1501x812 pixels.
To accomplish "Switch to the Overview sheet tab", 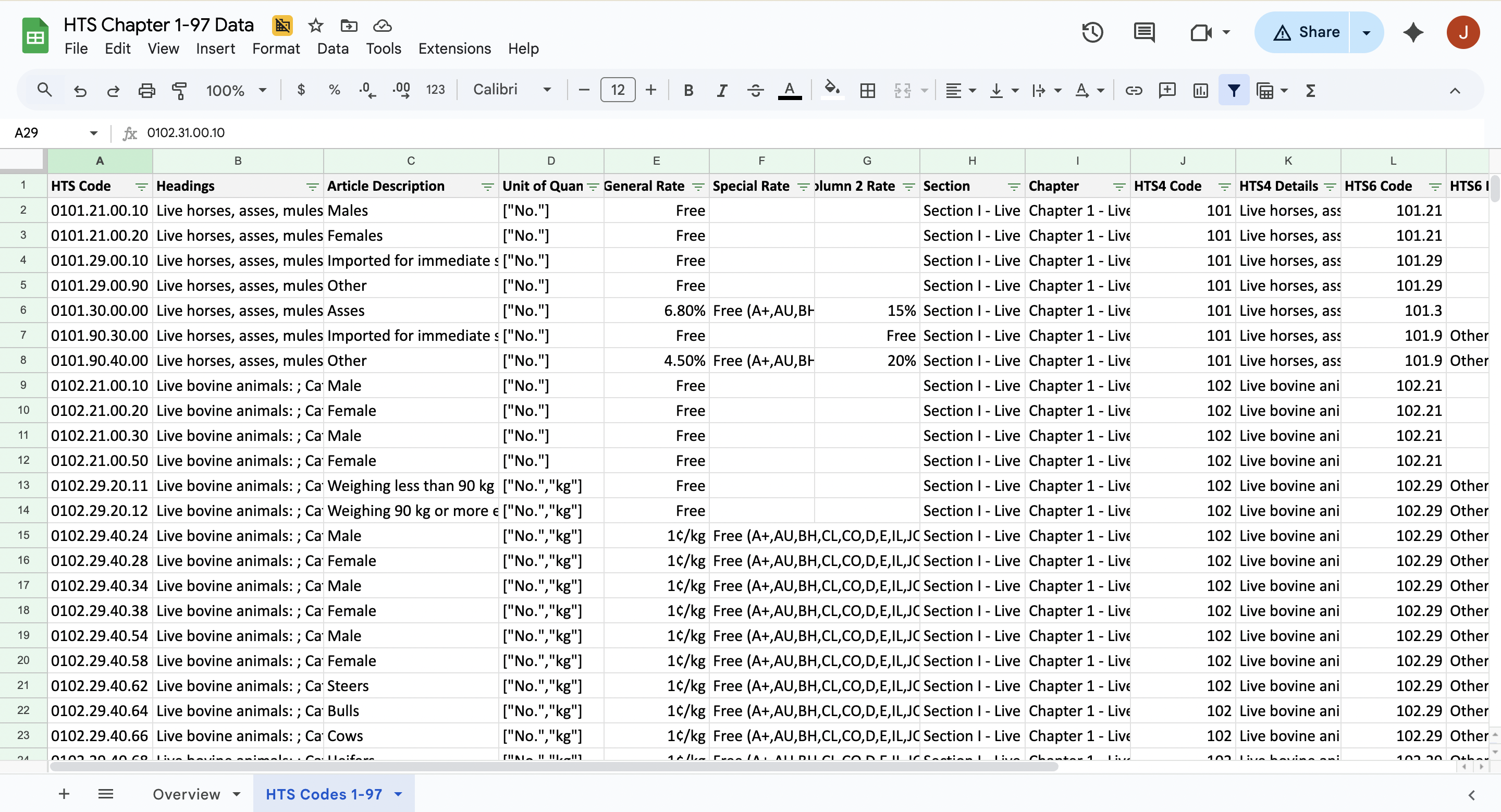I will click(187, 794).
